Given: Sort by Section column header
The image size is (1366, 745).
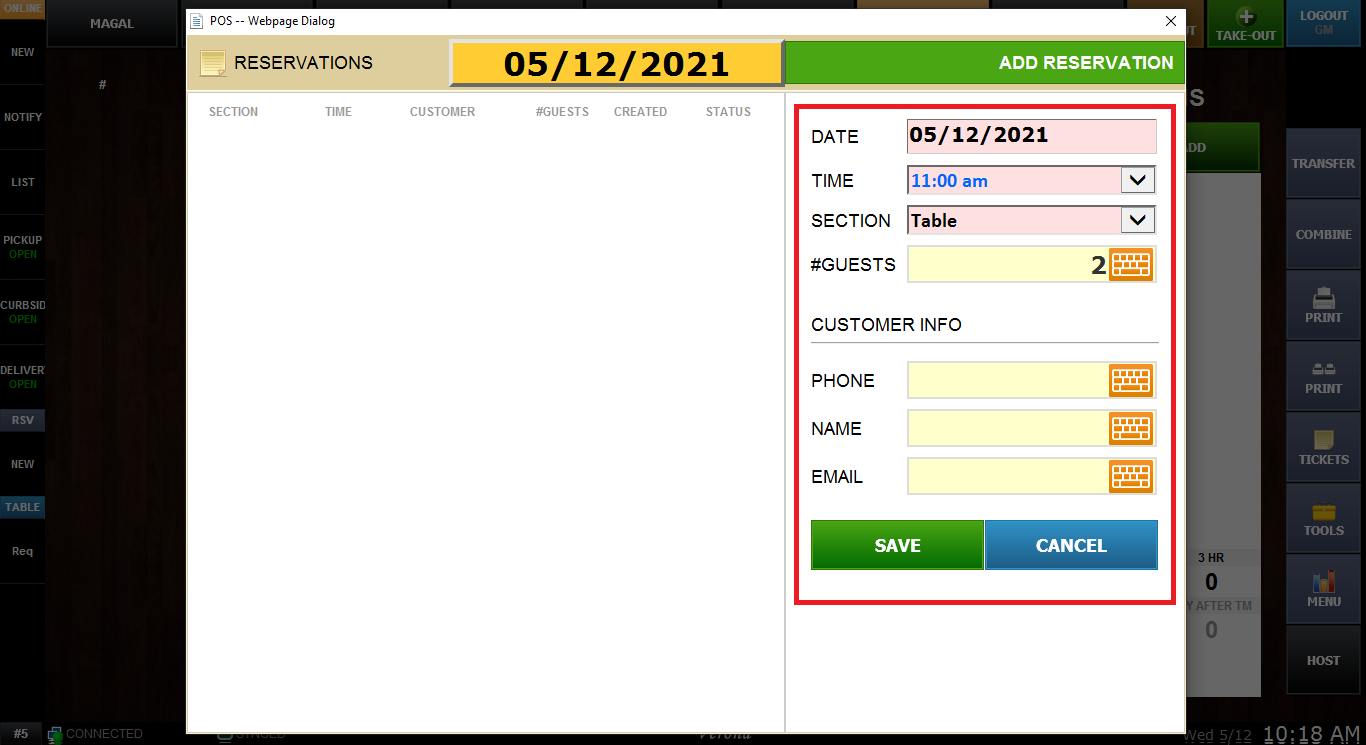Looking at the screenshot, I should (233, 112).
